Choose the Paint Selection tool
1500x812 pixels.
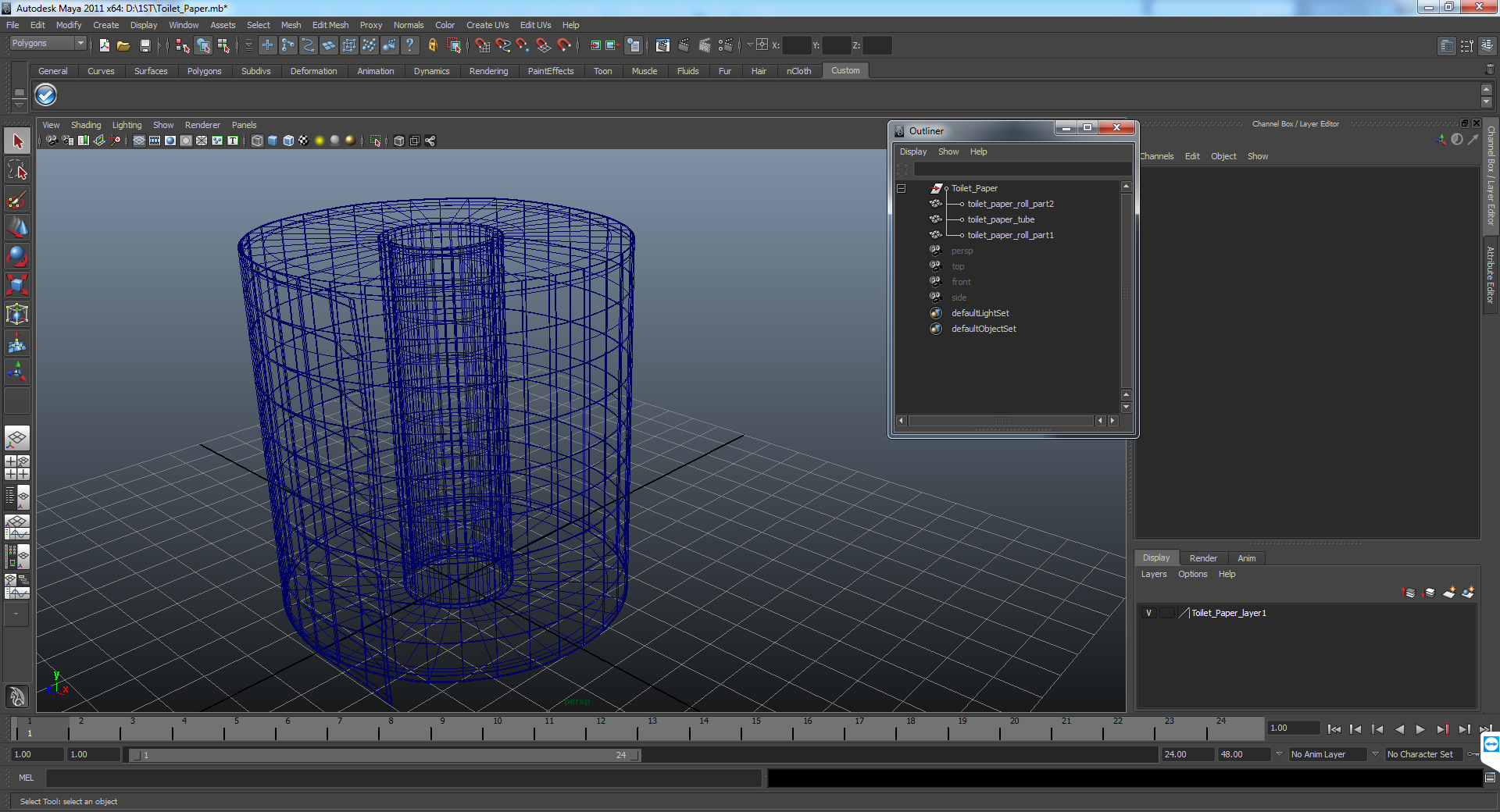17,199
